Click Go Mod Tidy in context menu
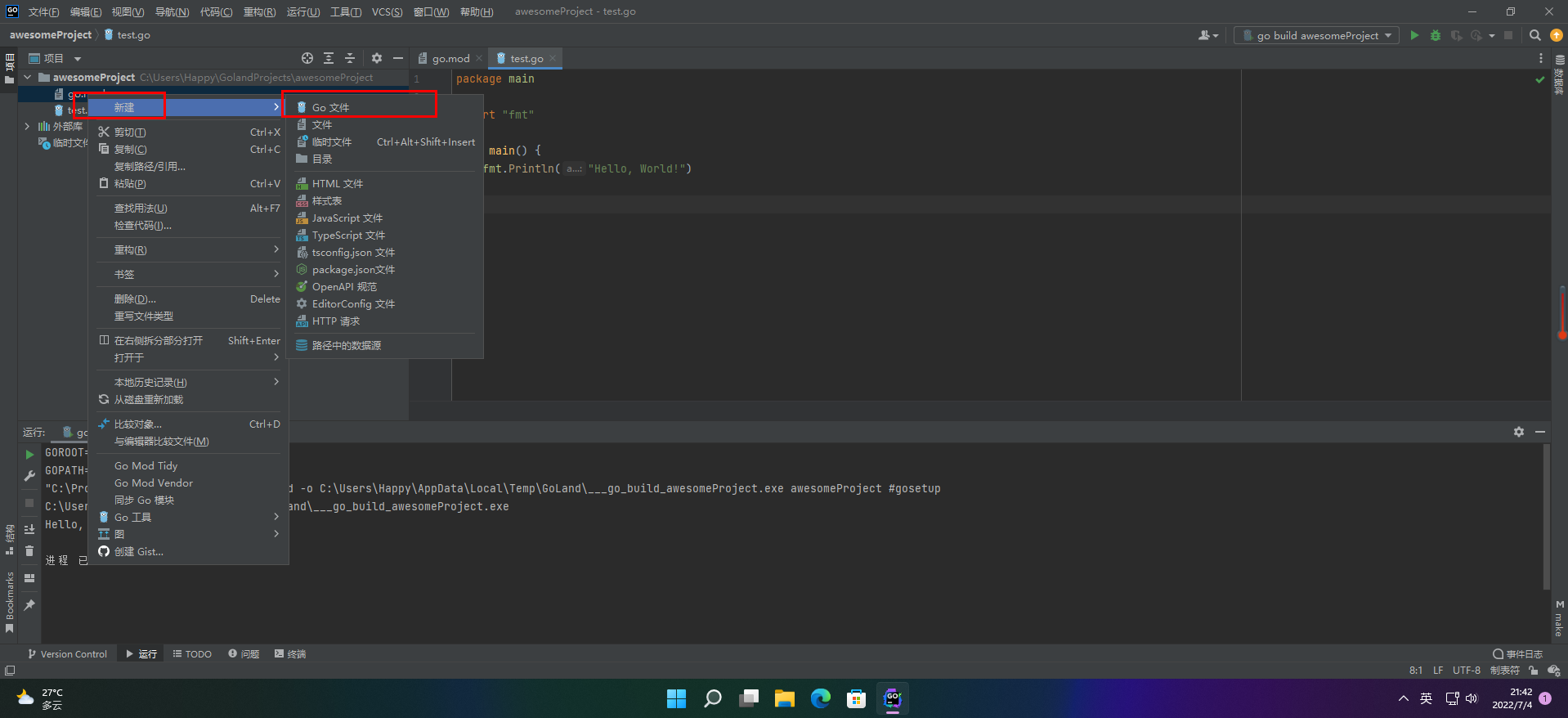The width and height of the screenshot is (1568, 718). [189, 465]
